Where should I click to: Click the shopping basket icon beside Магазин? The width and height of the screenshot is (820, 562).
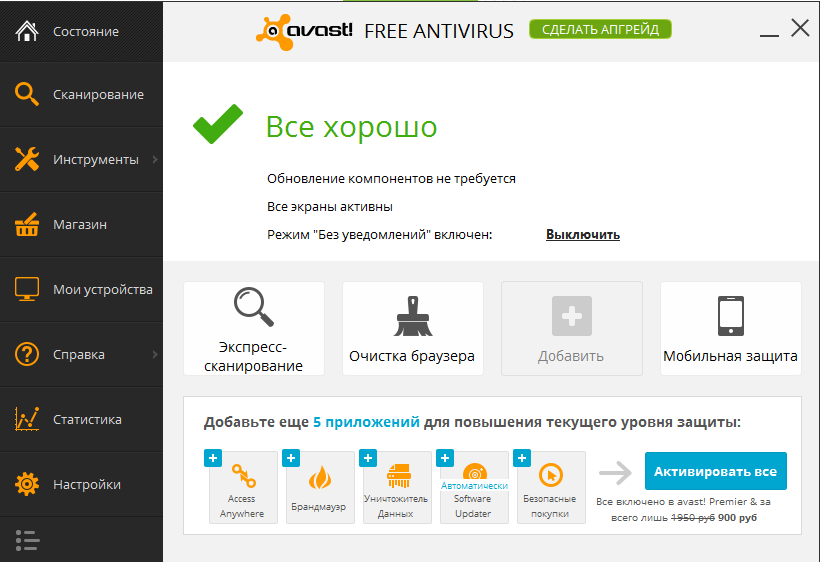[27, 224]
